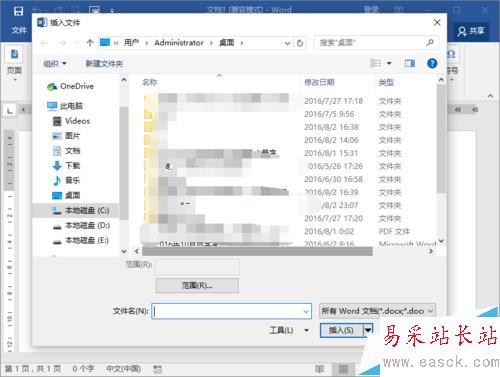Click 0 个字 word count in status bar
Image resolution: width=500 pixels, height=377 pixels.
pyautogui.click(x=83, y=368)
